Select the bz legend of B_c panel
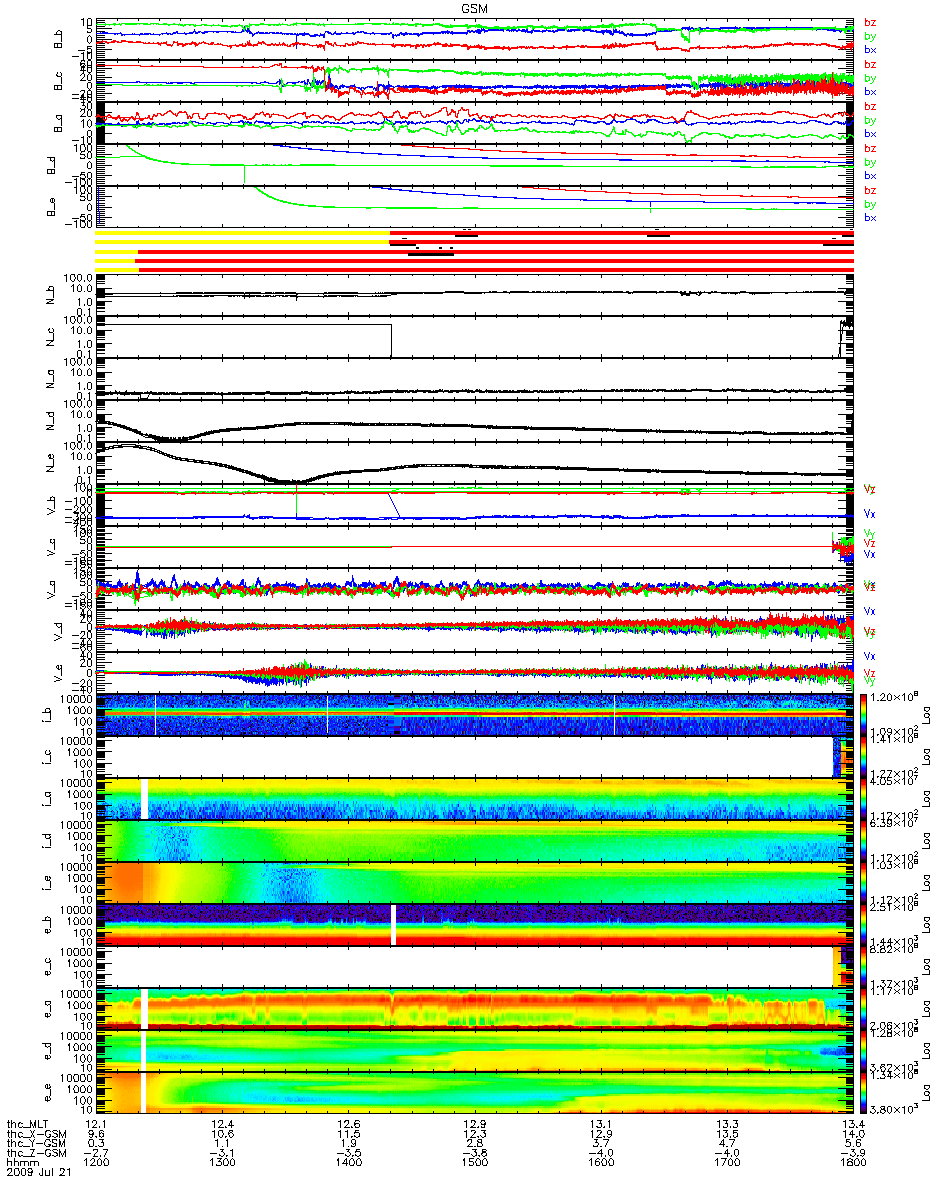This screenshot has height=1200, width=930. coord(870,64)
